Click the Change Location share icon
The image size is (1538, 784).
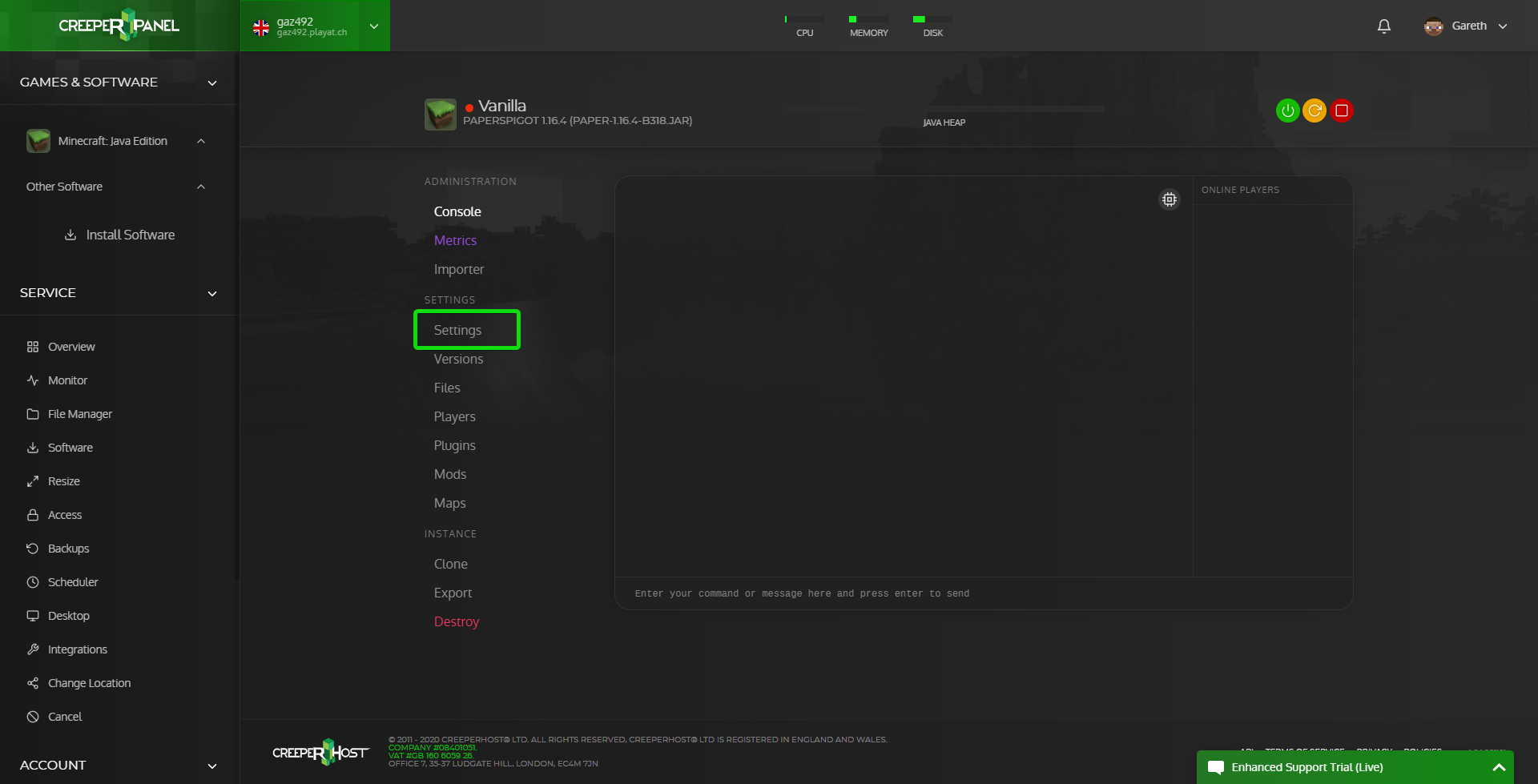click(33, 683)
